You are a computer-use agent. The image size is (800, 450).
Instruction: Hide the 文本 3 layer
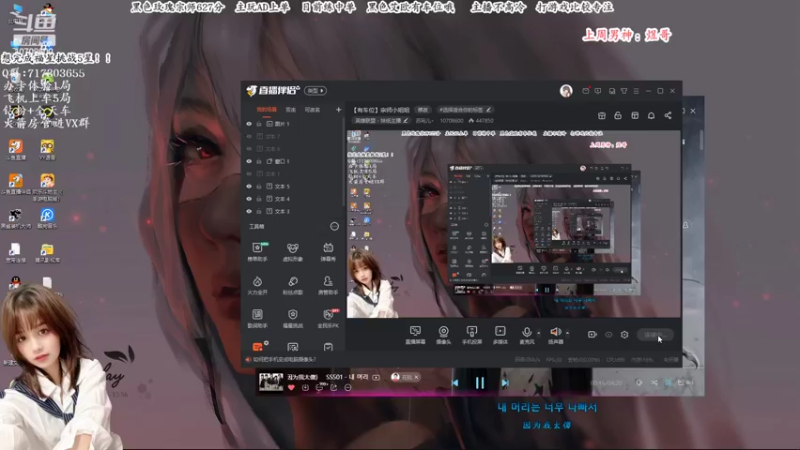tap(249, 211)
